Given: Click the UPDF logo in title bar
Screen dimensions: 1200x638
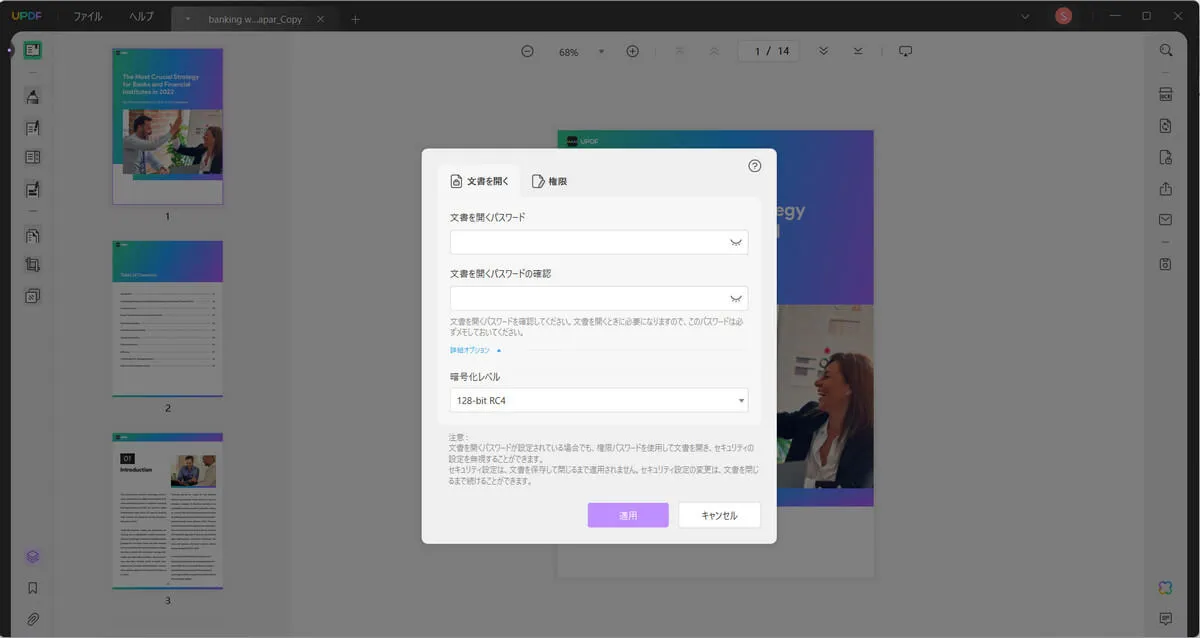Looking at the screenshot, I should pos(27,17).
